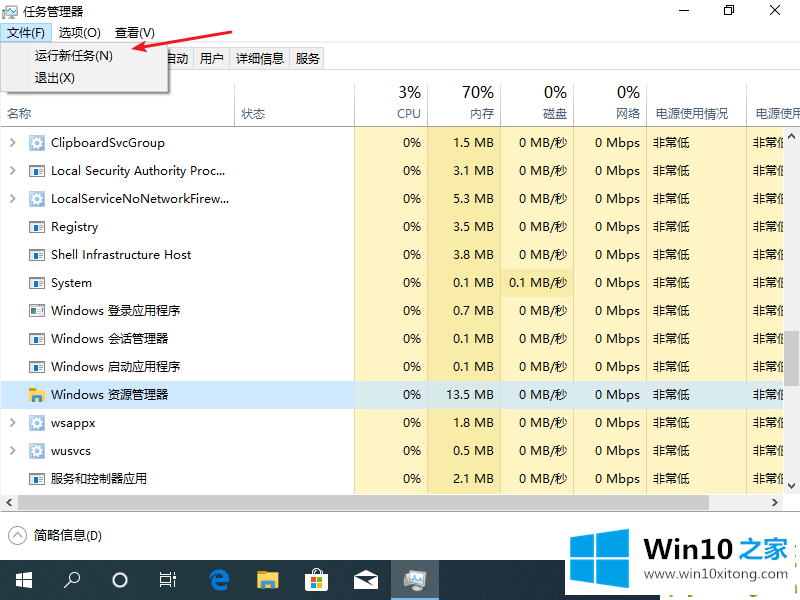Sort by 名称 column header
The image size is (800, 600).
pyautogui.click(x=117, y=113)
